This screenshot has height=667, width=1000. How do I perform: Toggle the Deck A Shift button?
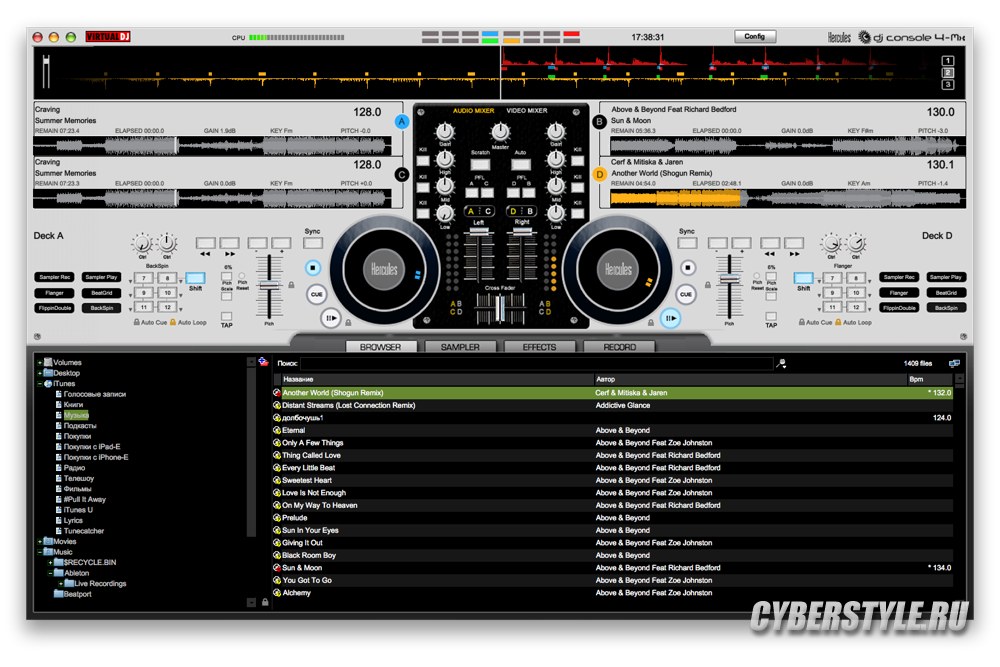point(195,278)
